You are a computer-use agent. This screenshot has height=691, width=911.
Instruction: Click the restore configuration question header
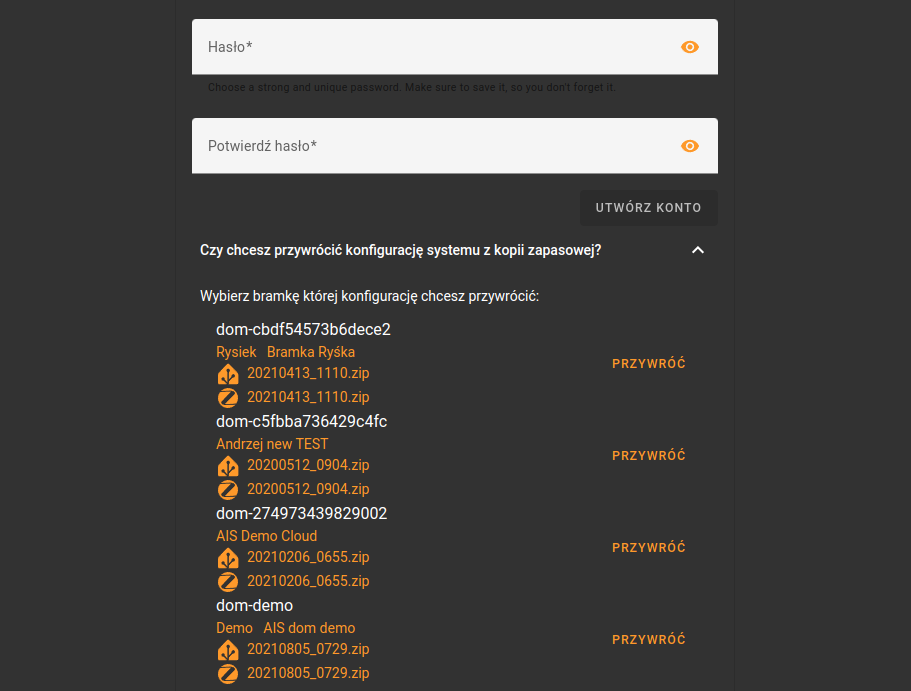pos(401,250)
